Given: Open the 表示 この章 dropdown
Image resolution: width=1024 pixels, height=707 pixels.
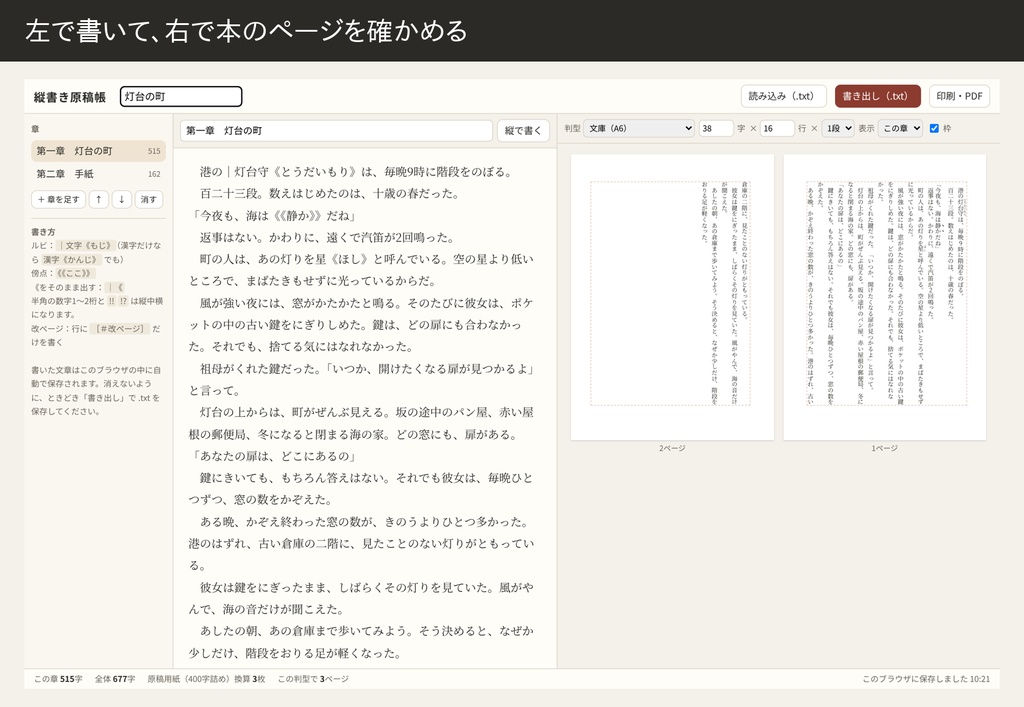Looking at the screenshot, I should [x=900, y=129].
